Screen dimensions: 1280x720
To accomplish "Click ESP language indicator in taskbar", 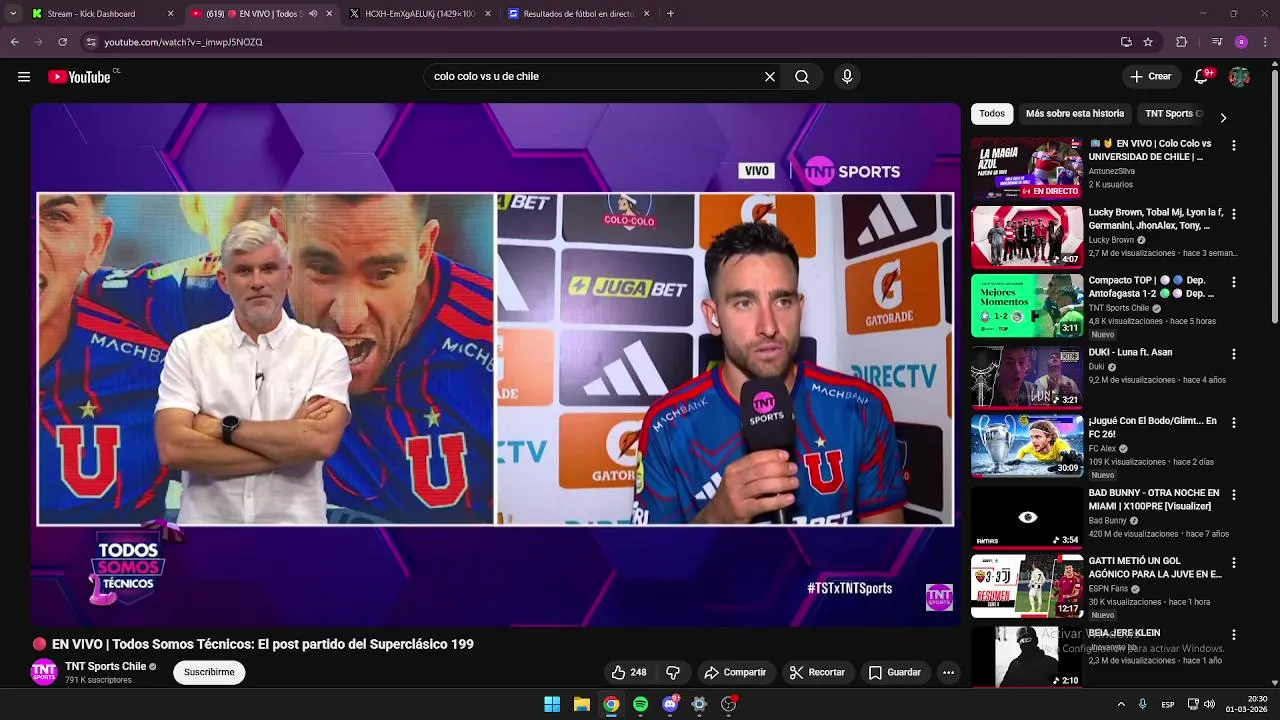I will pyautogui.click(x=1168, y=705).
